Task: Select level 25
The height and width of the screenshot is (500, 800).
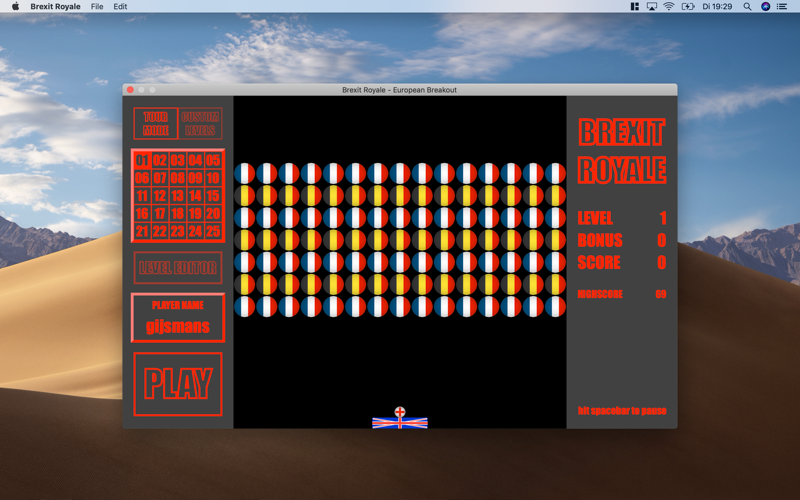Action: coord(213,231)
